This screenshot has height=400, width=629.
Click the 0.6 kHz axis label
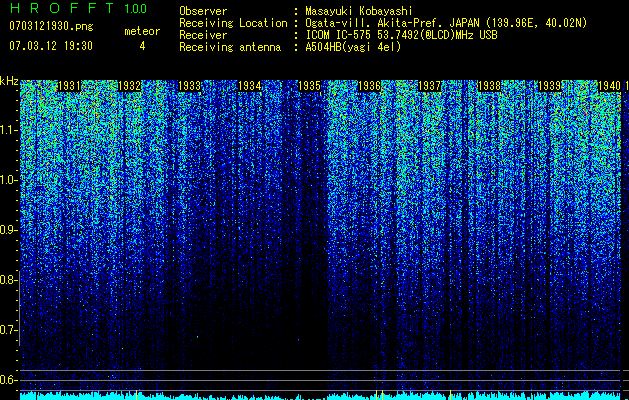coord(8,380)
